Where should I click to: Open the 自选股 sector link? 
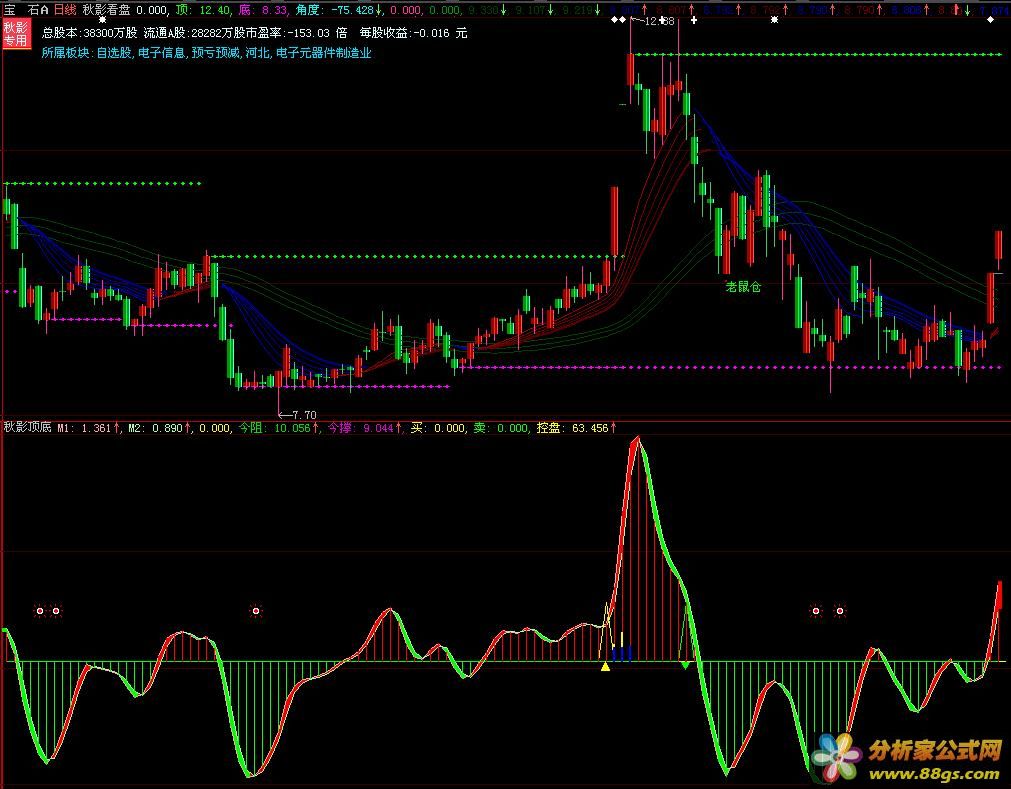[x=115, y=53]
